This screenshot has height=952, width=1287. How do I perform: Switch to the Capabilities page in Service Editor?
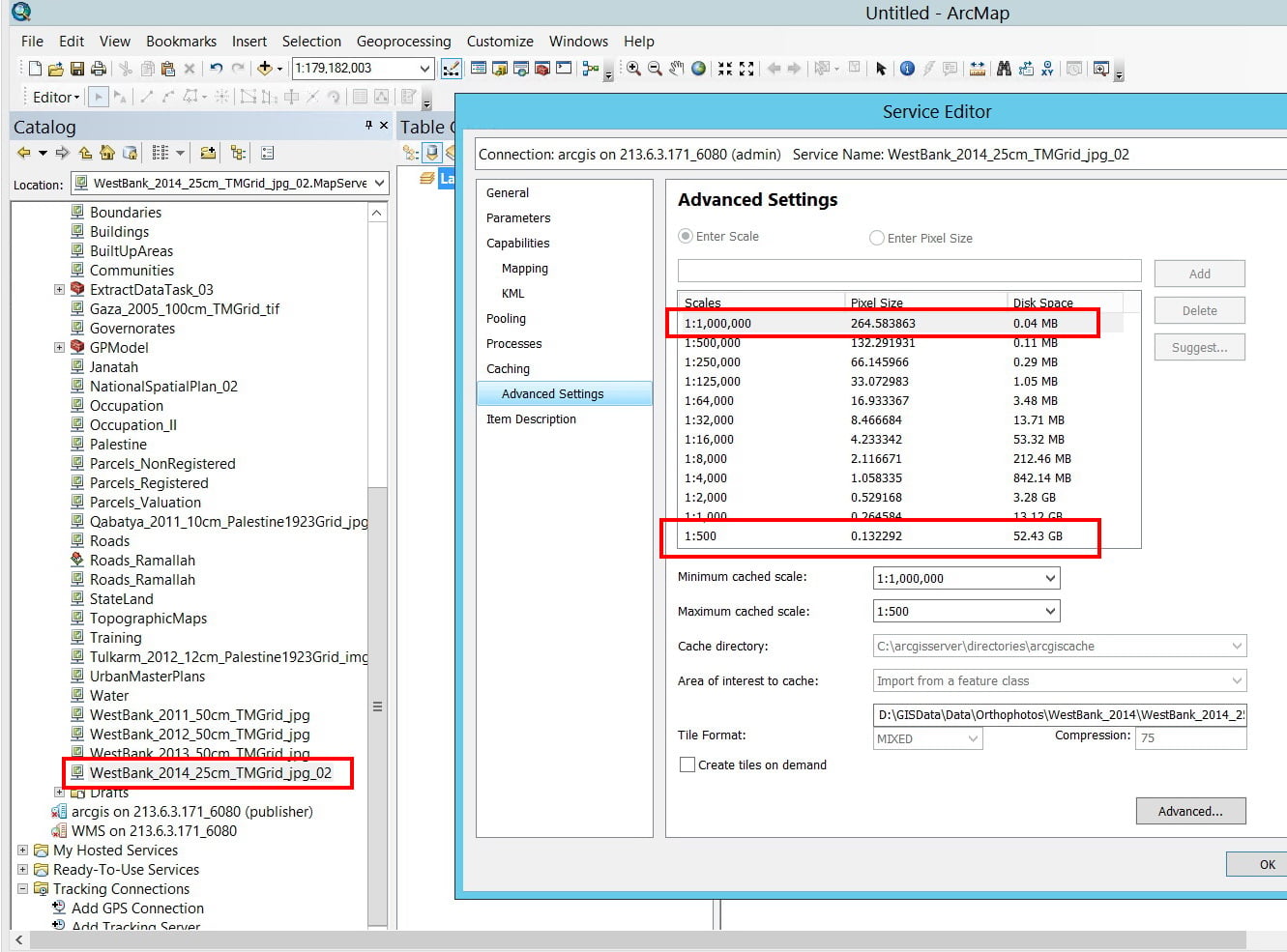pyautogui.click(x=517, y=243)
